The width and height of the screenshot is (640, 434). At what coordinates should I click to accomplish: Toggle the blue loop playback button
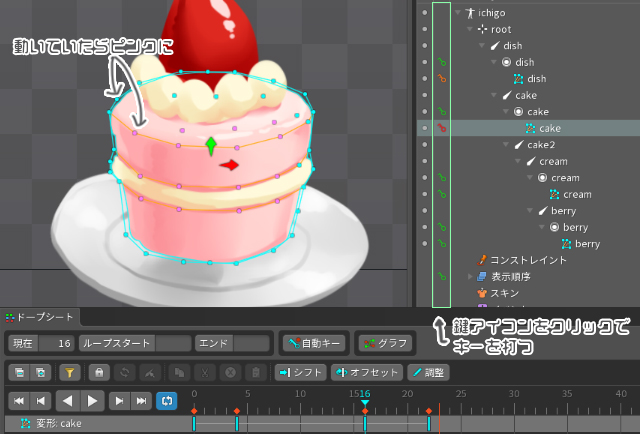166,400
